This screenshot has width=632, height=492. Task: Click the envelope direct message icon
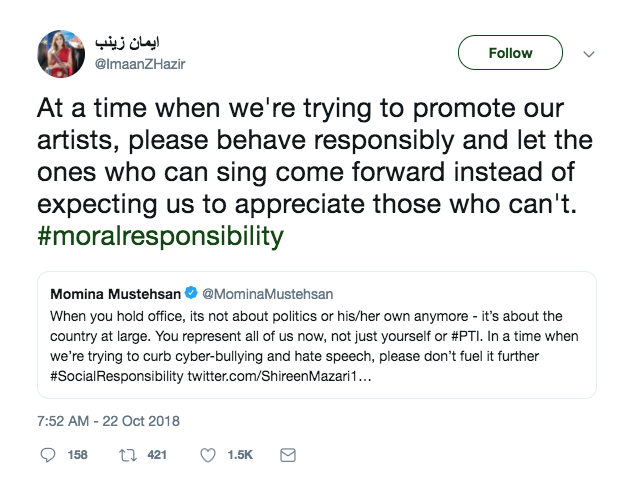tap(287, 455)
